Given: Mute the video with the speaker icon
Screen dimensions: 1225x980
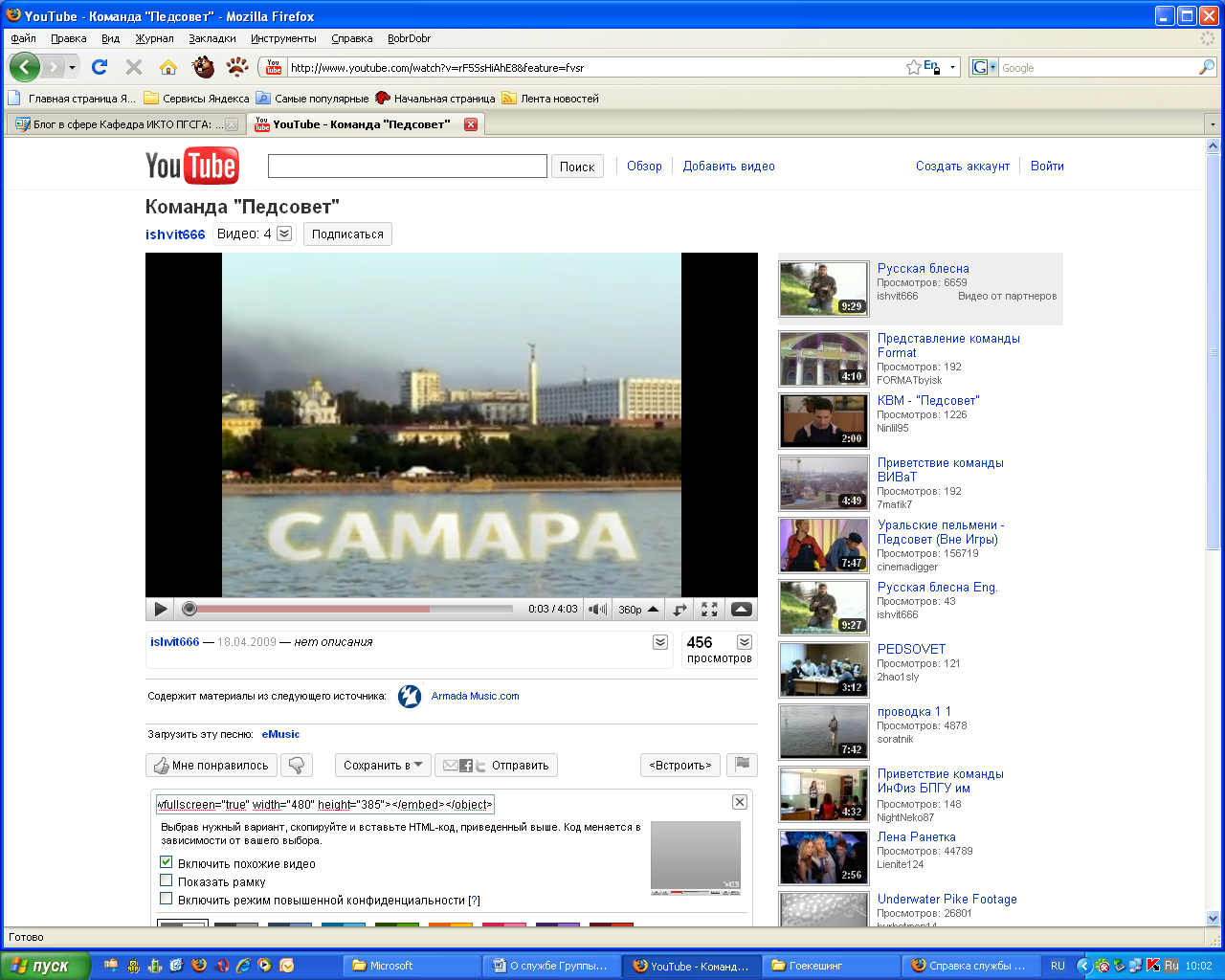Looking at the screenshot, I should pyautogui.click(x=597, y=609).
